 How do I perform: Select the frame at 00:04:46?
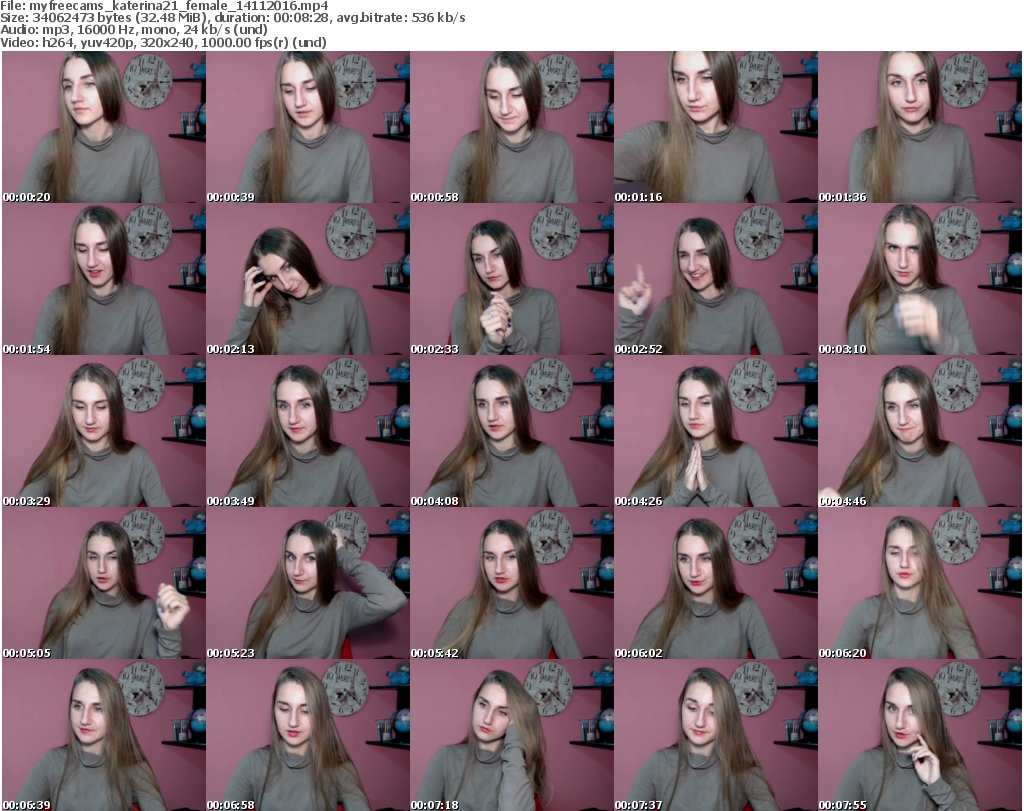point(920,432)
